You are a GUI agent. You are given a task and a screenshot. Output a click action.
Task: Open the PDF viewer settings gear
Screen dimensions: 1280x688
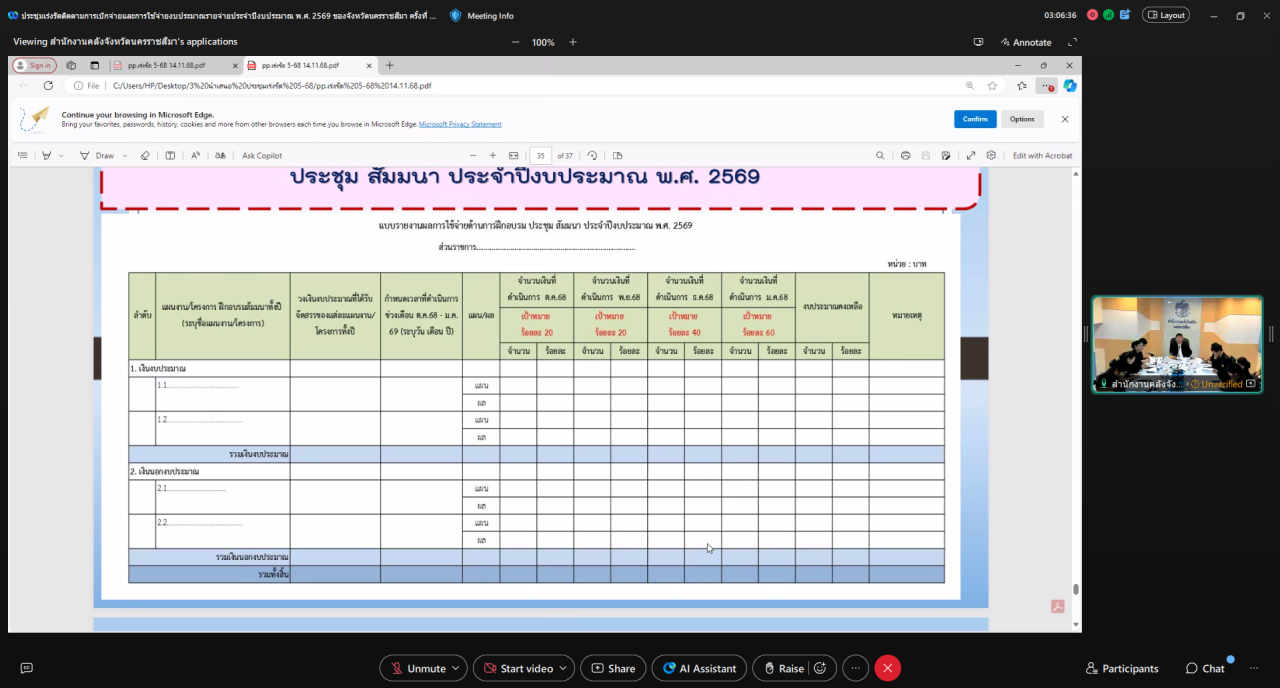[991, 155]
